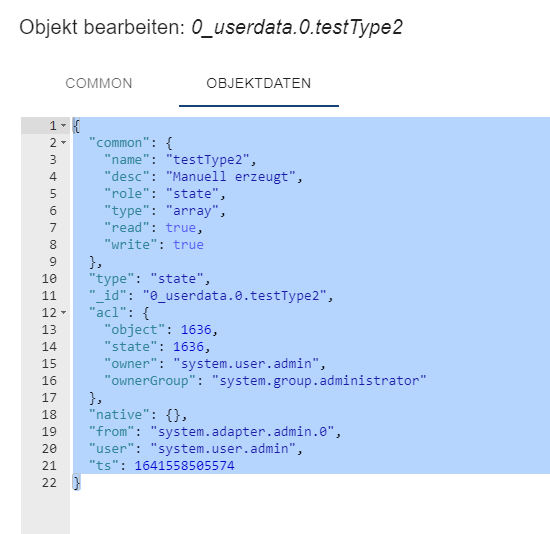The width and height of the screenshot is (550, 534).
Task: Collapse the "common" block fold arrow on line 2
Action: pyautogui.click(x=63, y=142)
